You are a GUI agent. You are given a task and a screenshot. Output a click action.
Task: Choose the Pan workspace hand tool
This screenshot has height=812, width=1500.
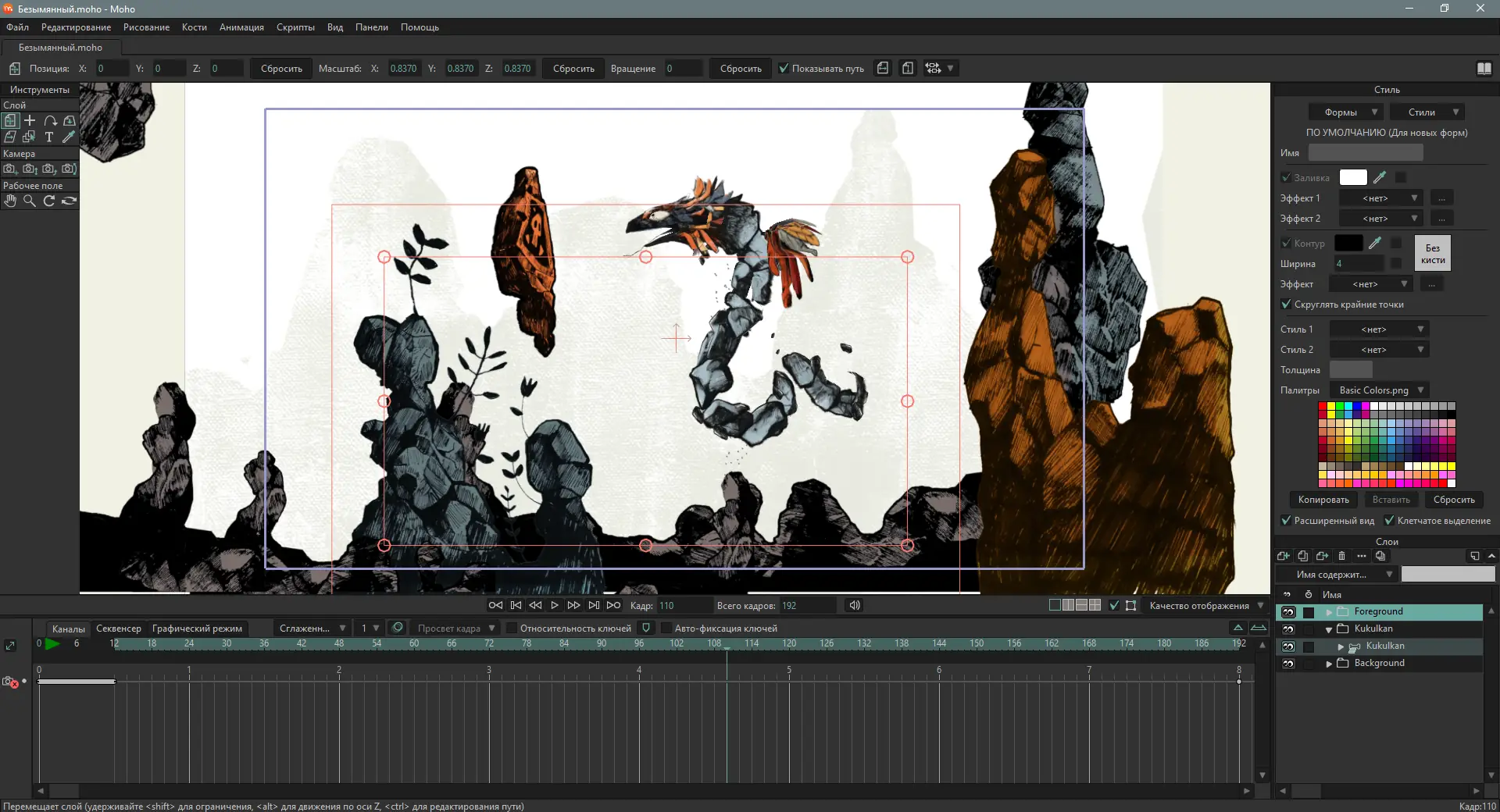pos(10,201)
